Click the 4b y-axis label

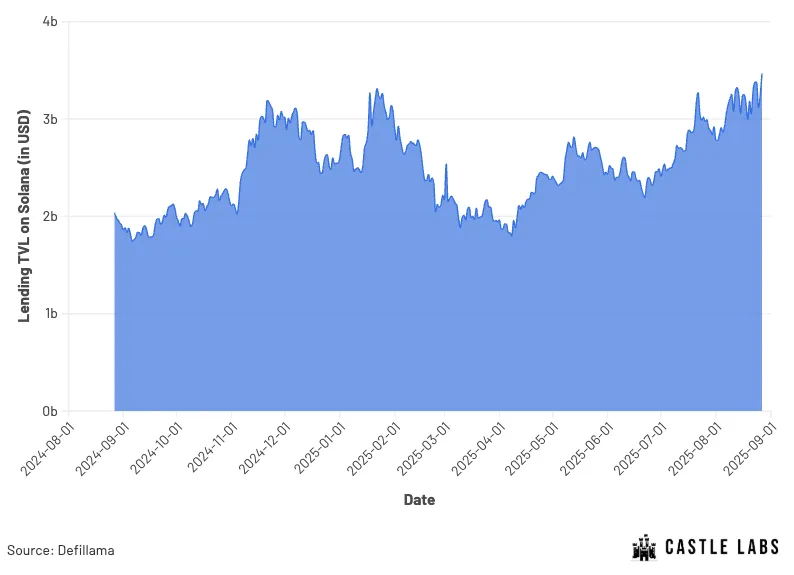tap(50, 21)
